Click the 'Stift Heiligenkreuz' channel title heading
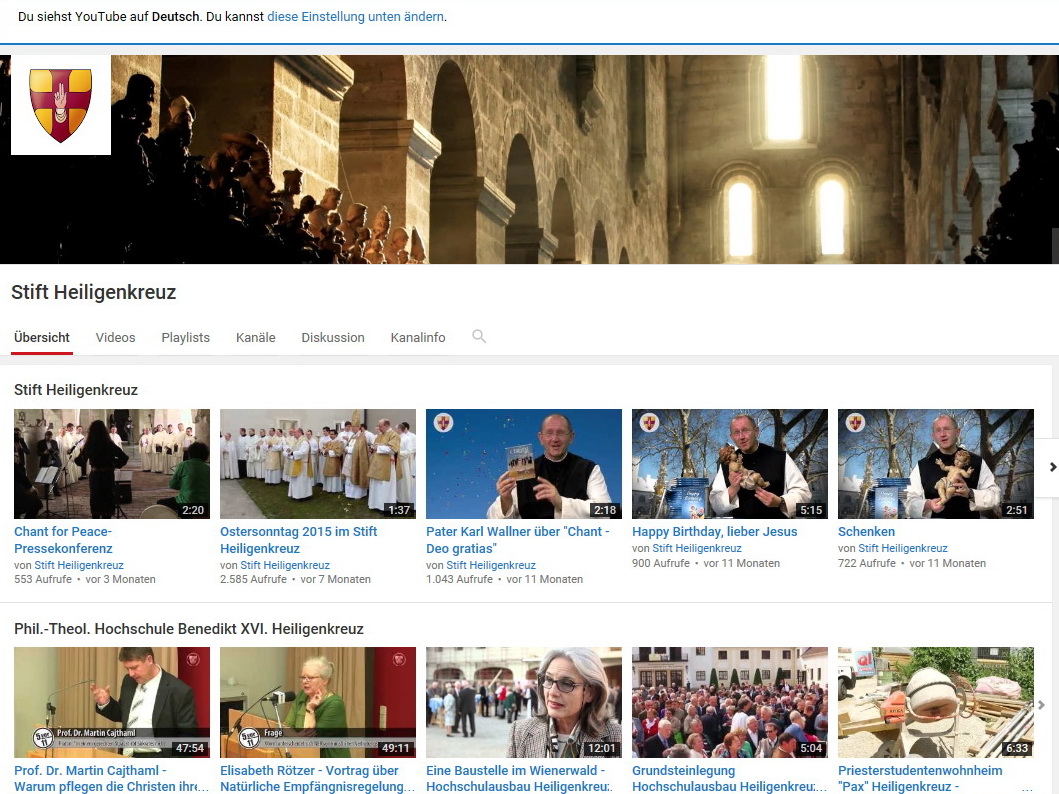1059x794 pixels. click(94, 292)
